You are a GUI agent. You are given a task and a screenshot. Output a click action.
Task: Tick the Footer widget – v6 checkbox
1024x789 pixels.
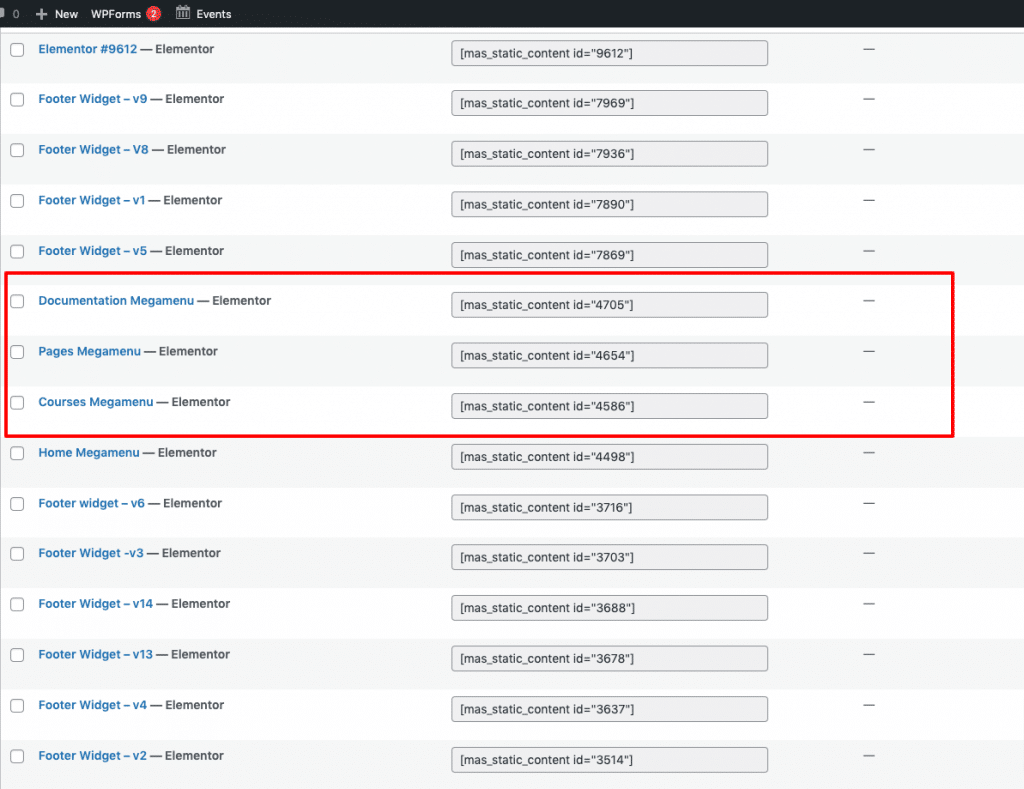click(17, 504)
